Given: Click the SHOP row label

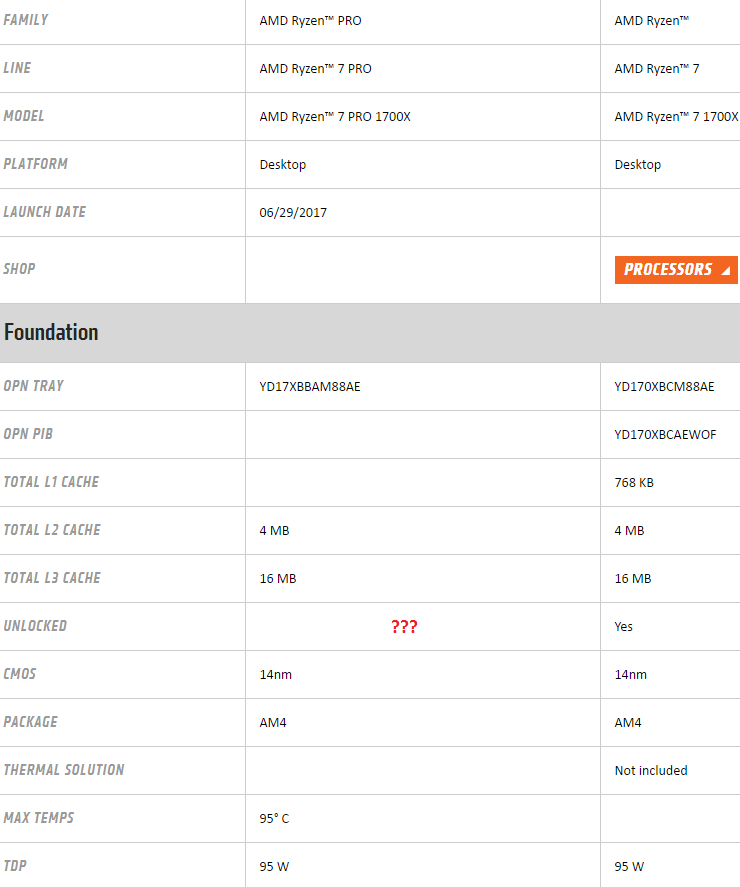Looking at the screenshot, I should (19, 269).
